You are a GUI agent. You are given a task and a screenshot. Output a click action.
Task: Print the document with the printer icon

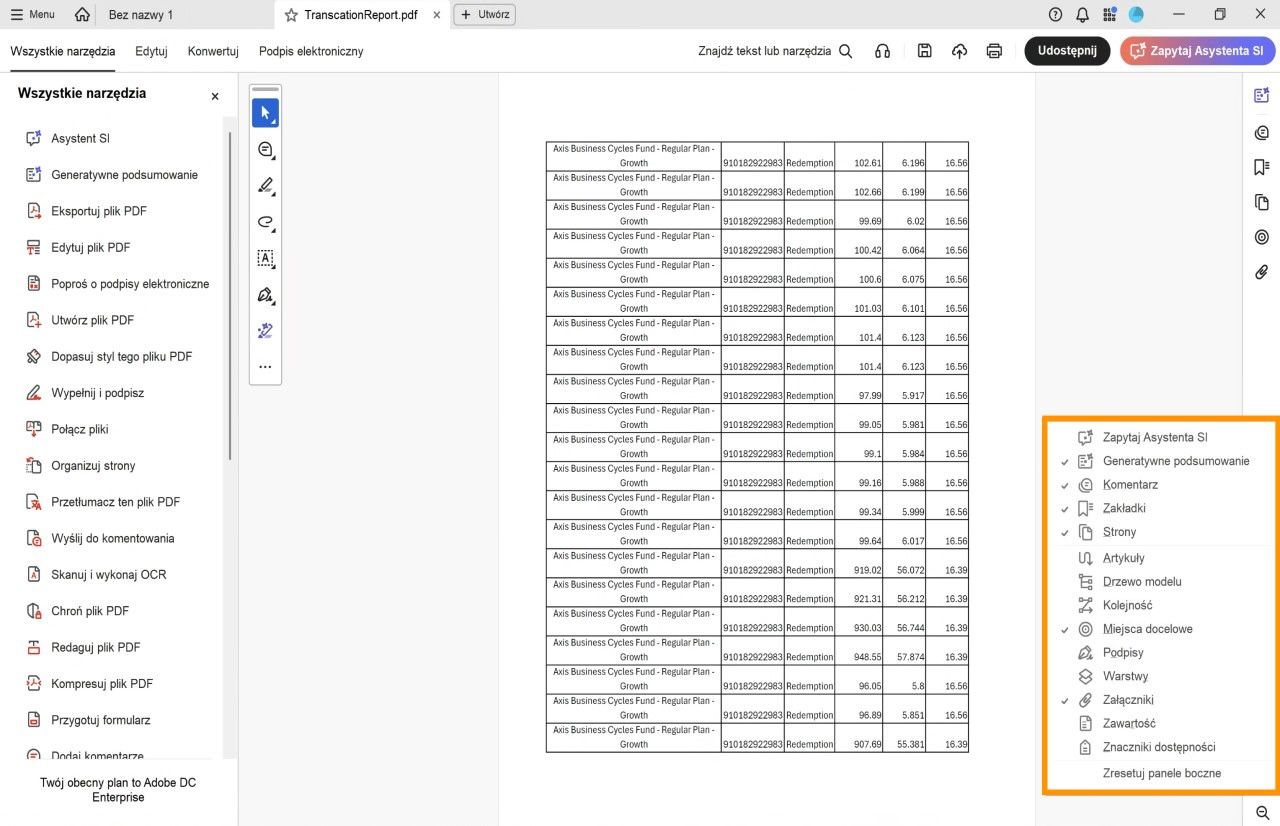[x=994, y=51]
